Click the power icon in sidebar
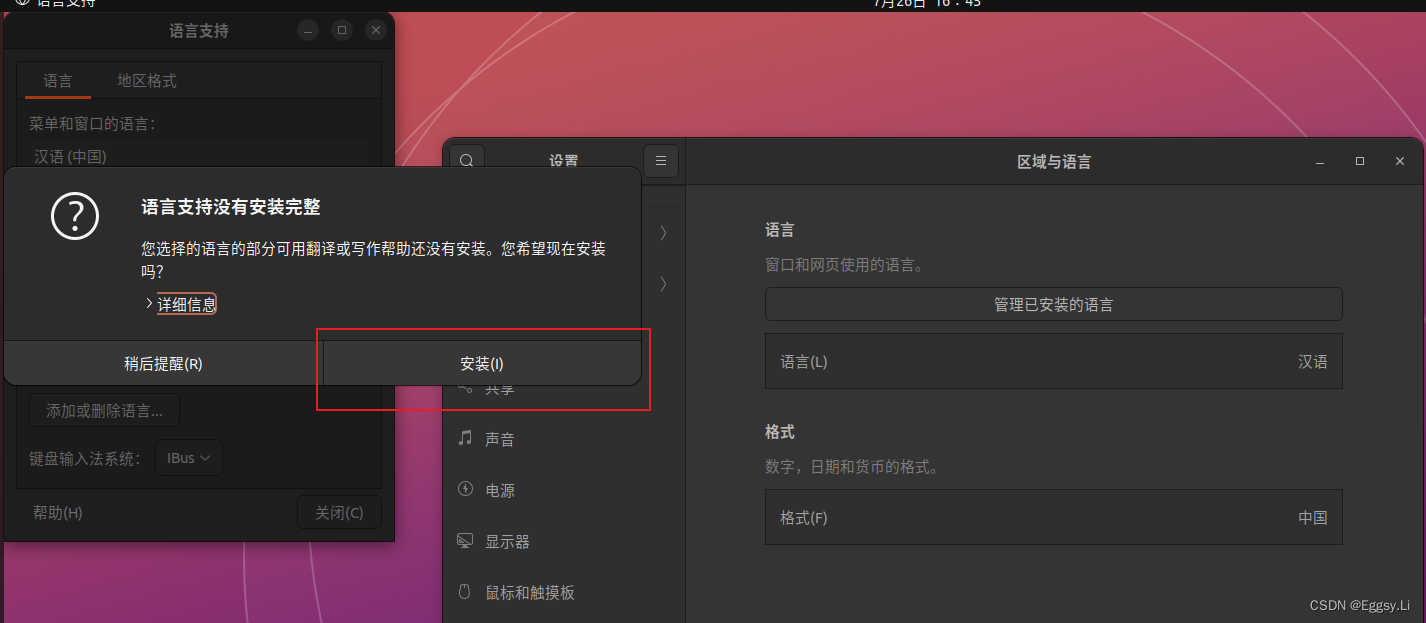1426x623 pixels. 464,489
